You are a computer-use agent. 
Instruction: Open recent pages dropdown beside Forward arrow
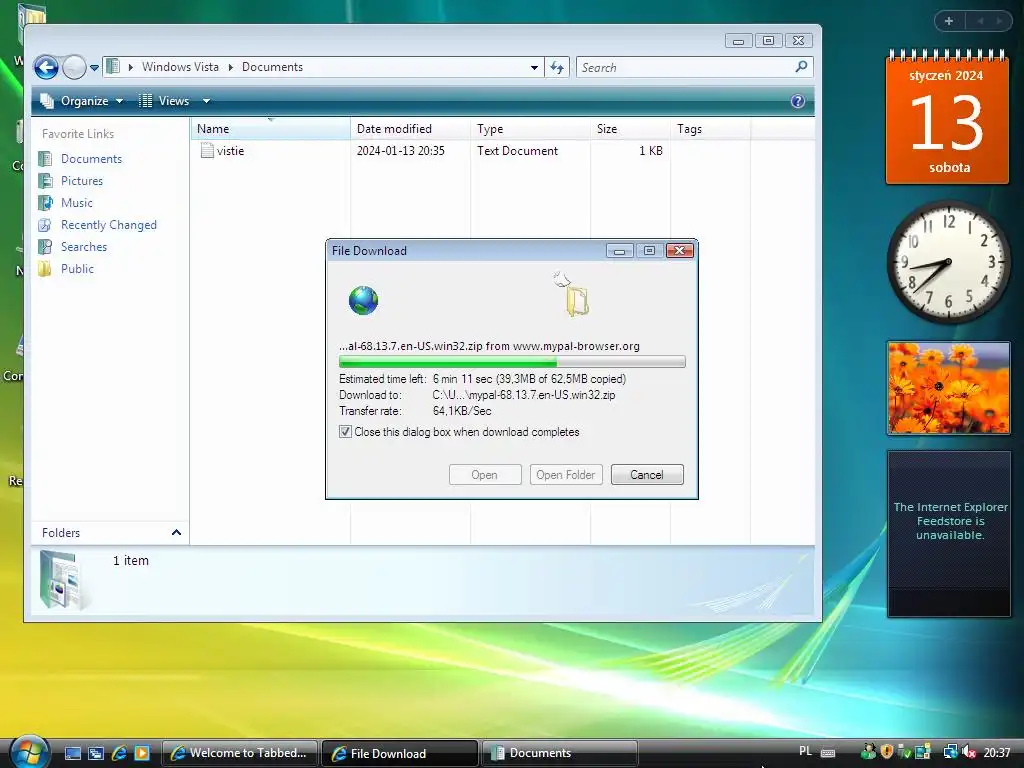point(94,67)
